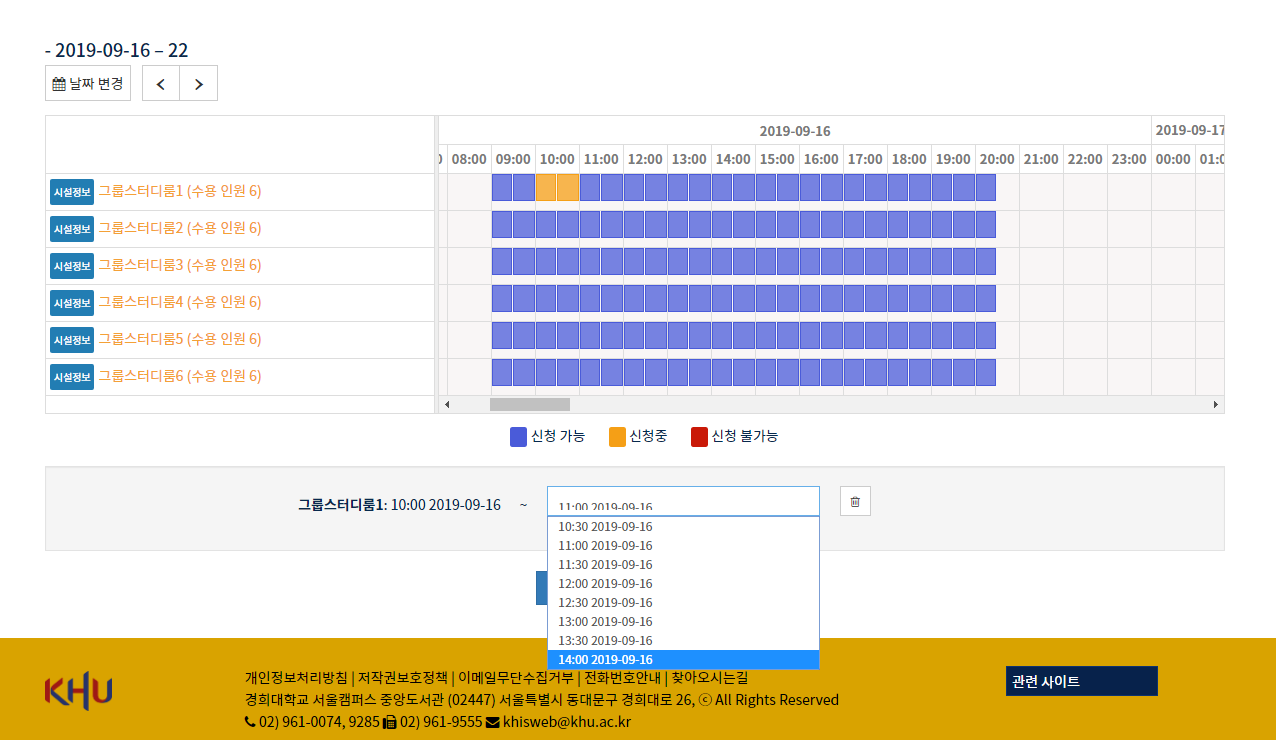
Task: Click the 14:00 time column header
Action: pyautogui.click(x=733, y=159)
